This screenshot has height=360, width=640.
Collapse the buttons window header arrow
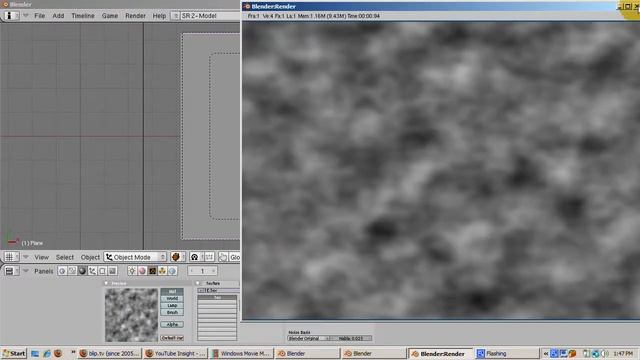(26, 271)
